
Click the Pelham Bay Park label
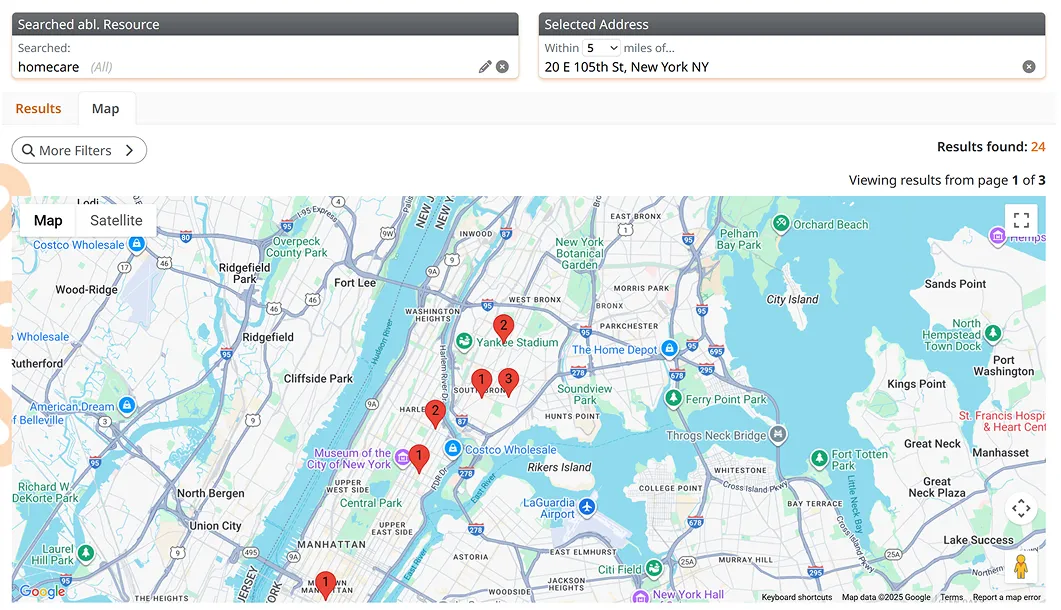739,239
